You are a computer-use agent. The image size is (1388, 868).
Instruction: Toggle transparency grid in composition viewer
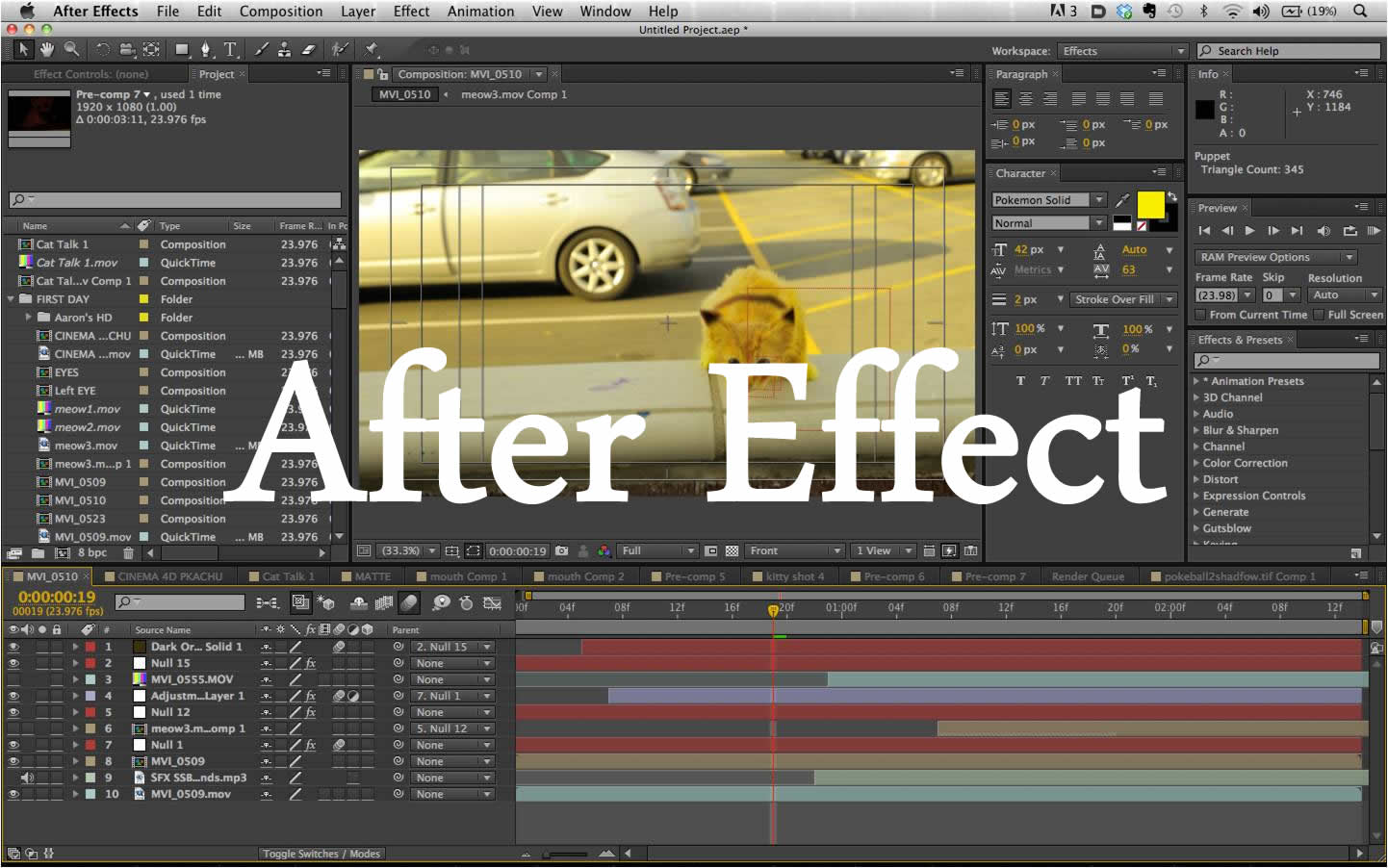tap(733, 551)
